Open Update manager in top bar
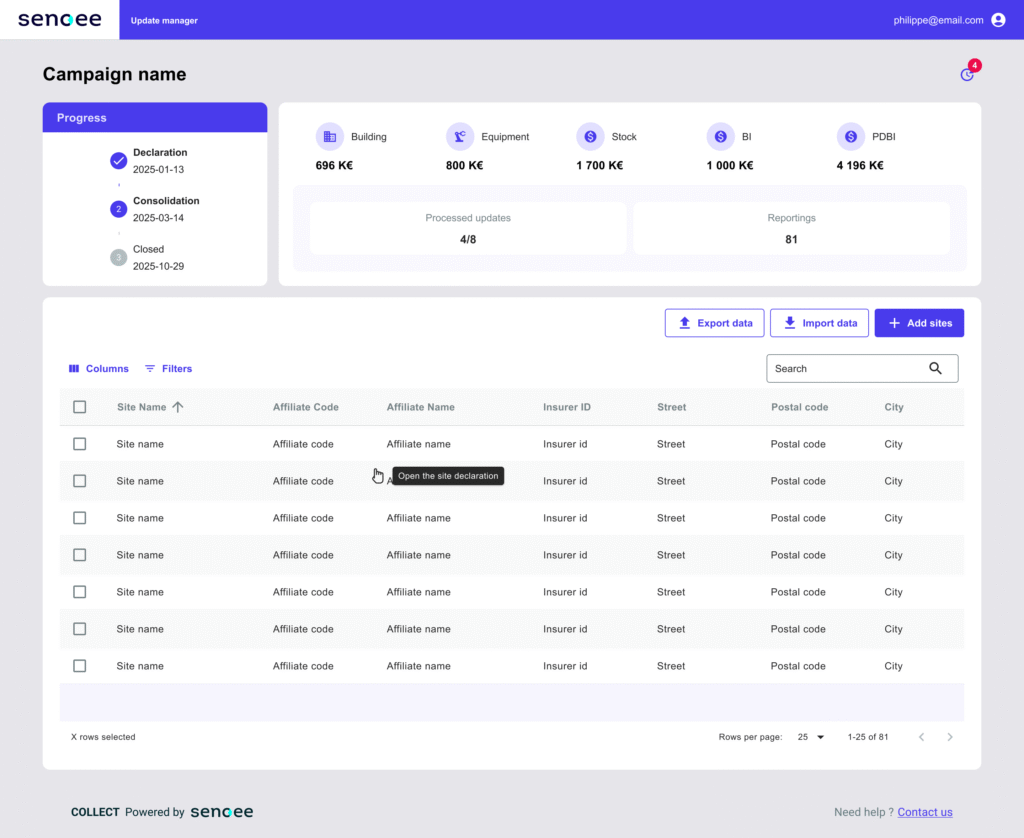Viewport: 1024px width, 838px height. (x=164, y=20)
